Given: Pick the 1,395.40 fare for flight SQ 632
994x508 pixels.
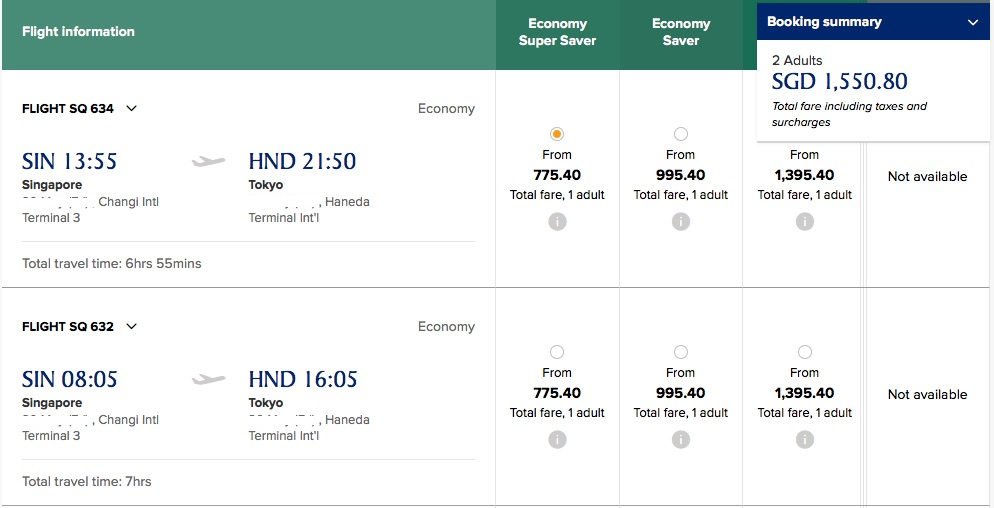Looking at the screenshot, I should point(805,352).
